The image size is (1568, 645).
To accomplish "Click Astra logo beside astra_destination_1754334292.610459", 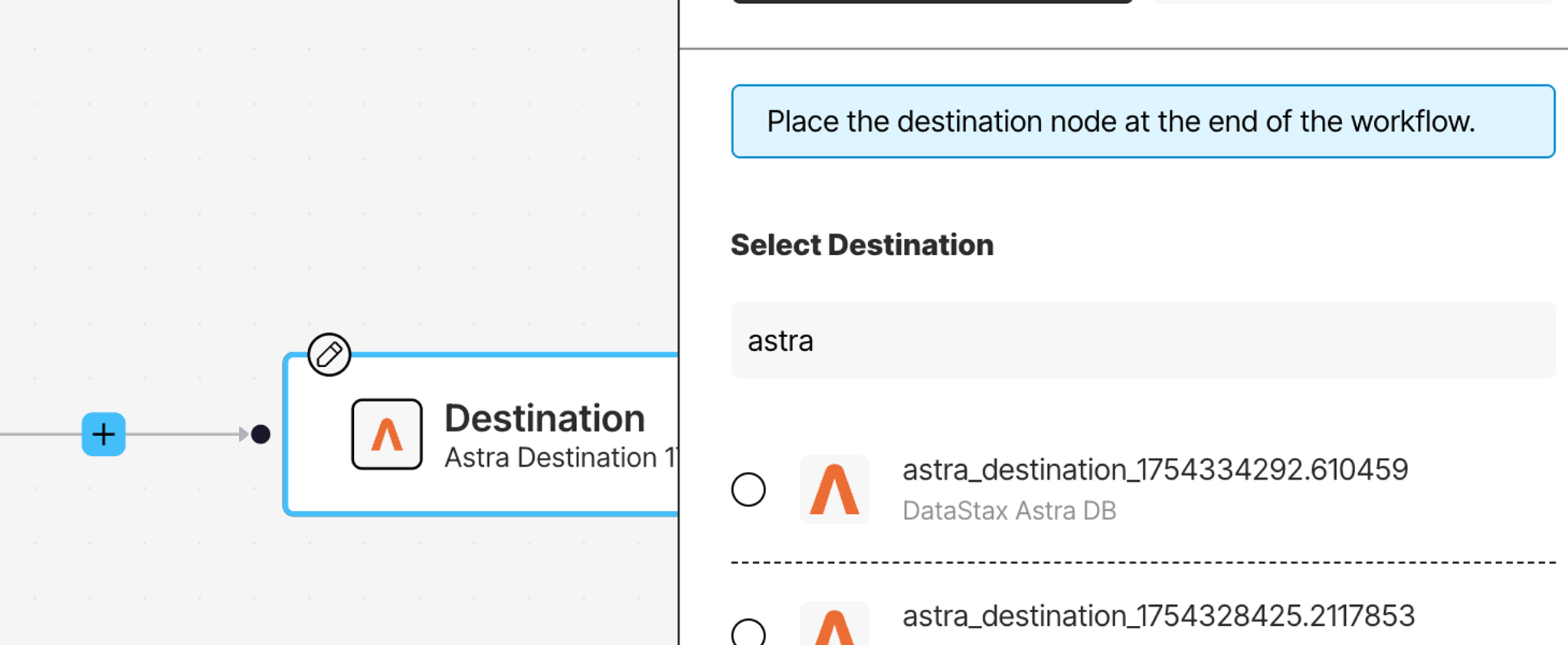I will coord(834,489).
